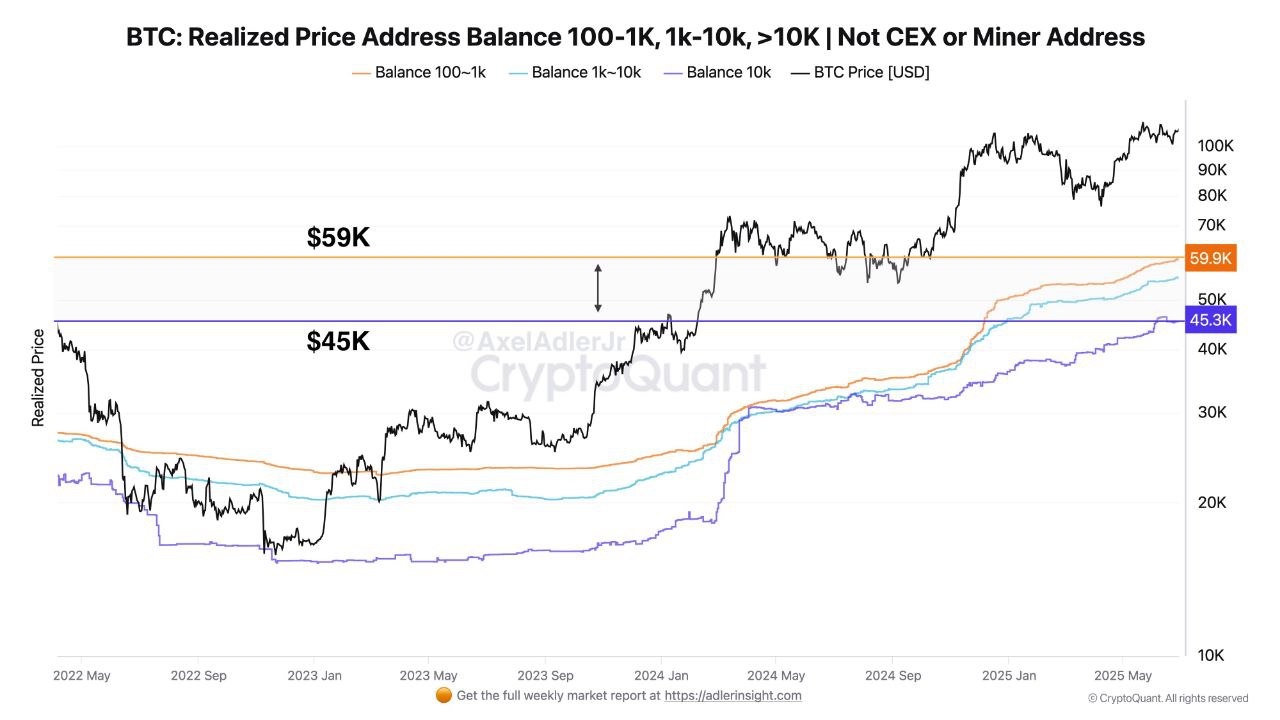Open the adlerinsight.com report link
1280x720 pixels.
[x=733, y=695]
